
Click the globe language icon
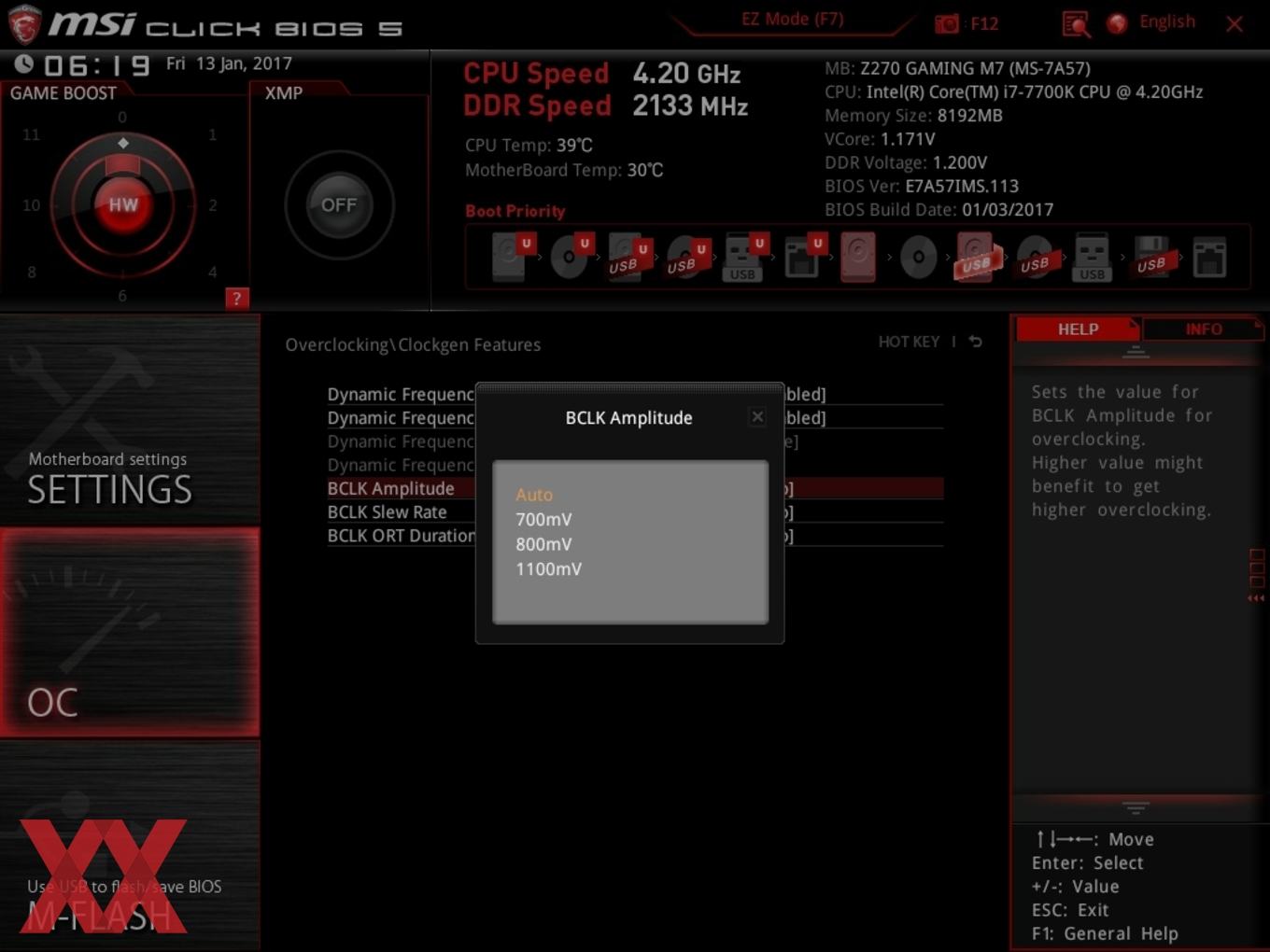[x=1117, y=23]
